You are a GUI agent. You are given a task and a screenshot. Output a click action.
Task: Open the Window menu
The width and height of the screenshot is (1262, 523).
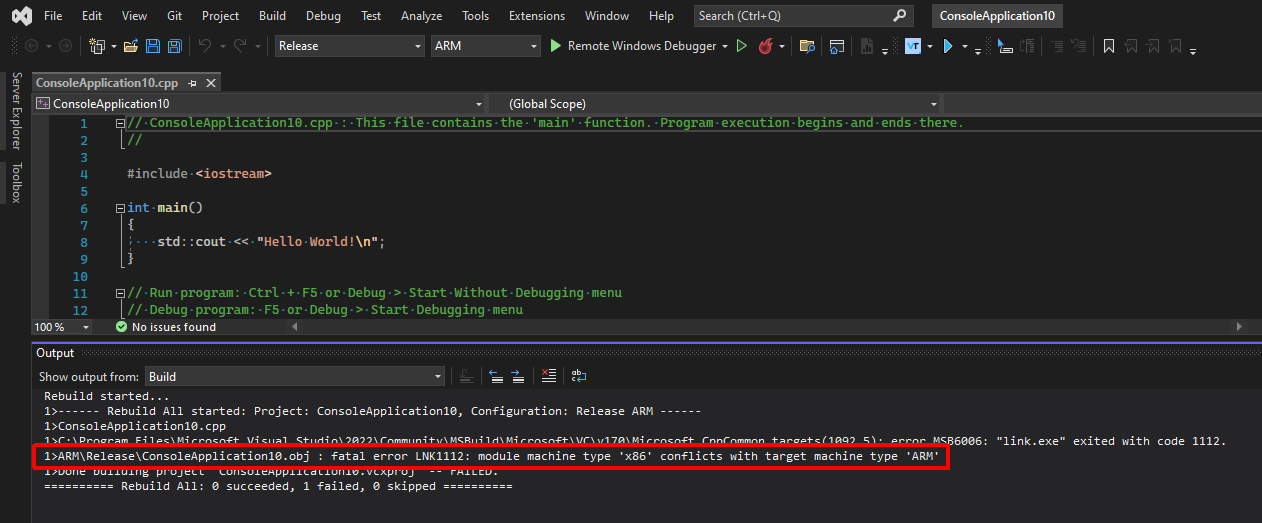coord(607,16)
